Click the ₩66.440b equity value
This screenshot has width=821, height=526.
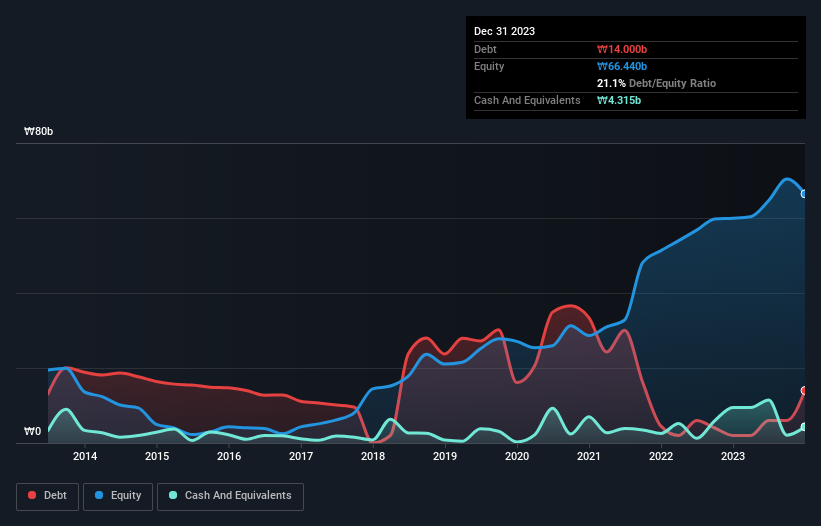coord(622,66)
